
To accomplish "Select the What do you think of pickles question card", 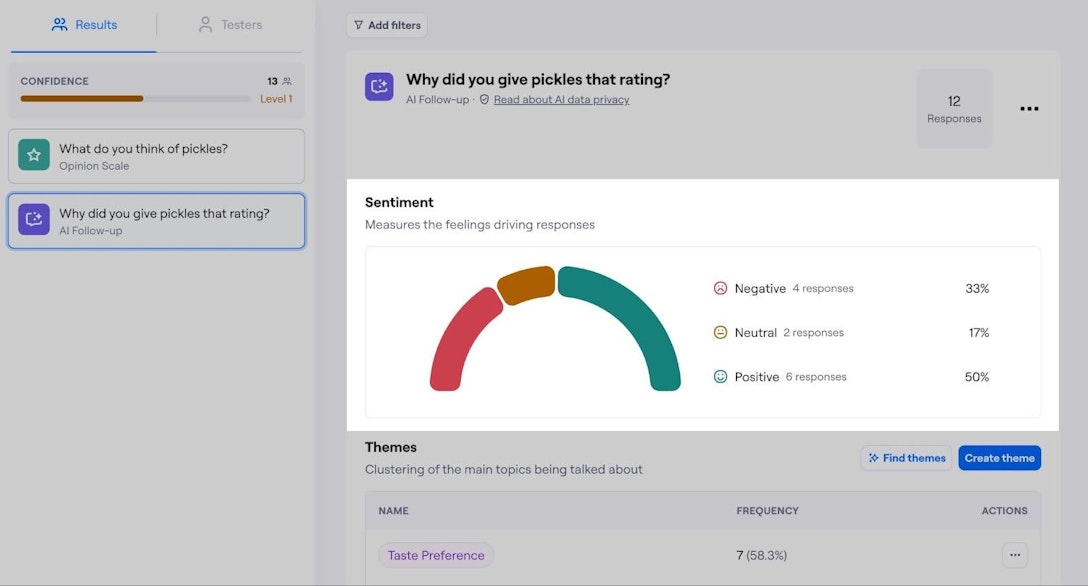I will (x=156, y=155).
